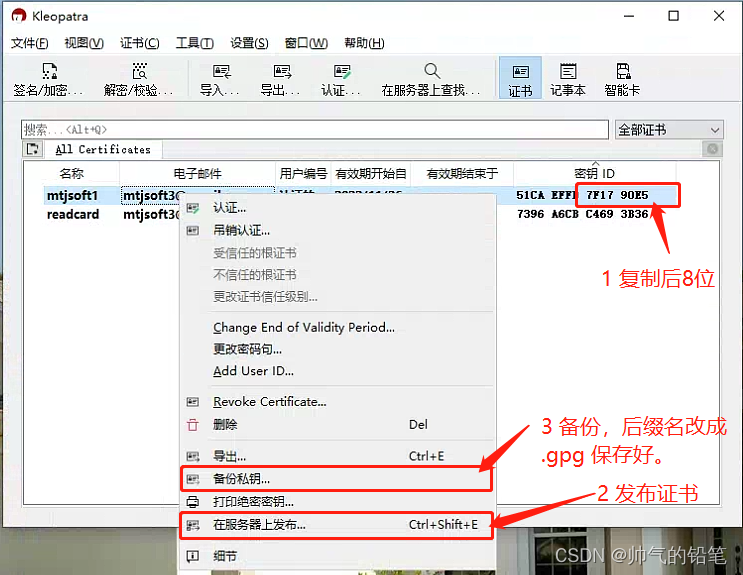
Task: Select the mtjsoft1 certificate row name
Action: [x=72, y=195]
